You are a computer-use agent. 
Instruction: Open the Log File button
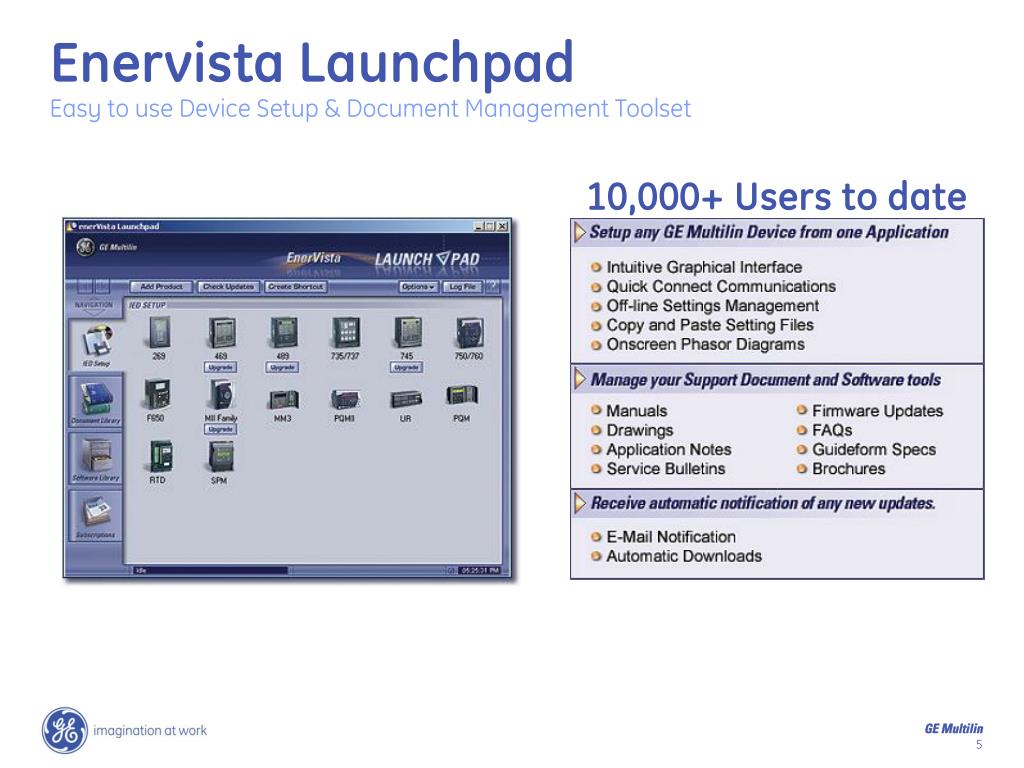[x=462, y=287]
